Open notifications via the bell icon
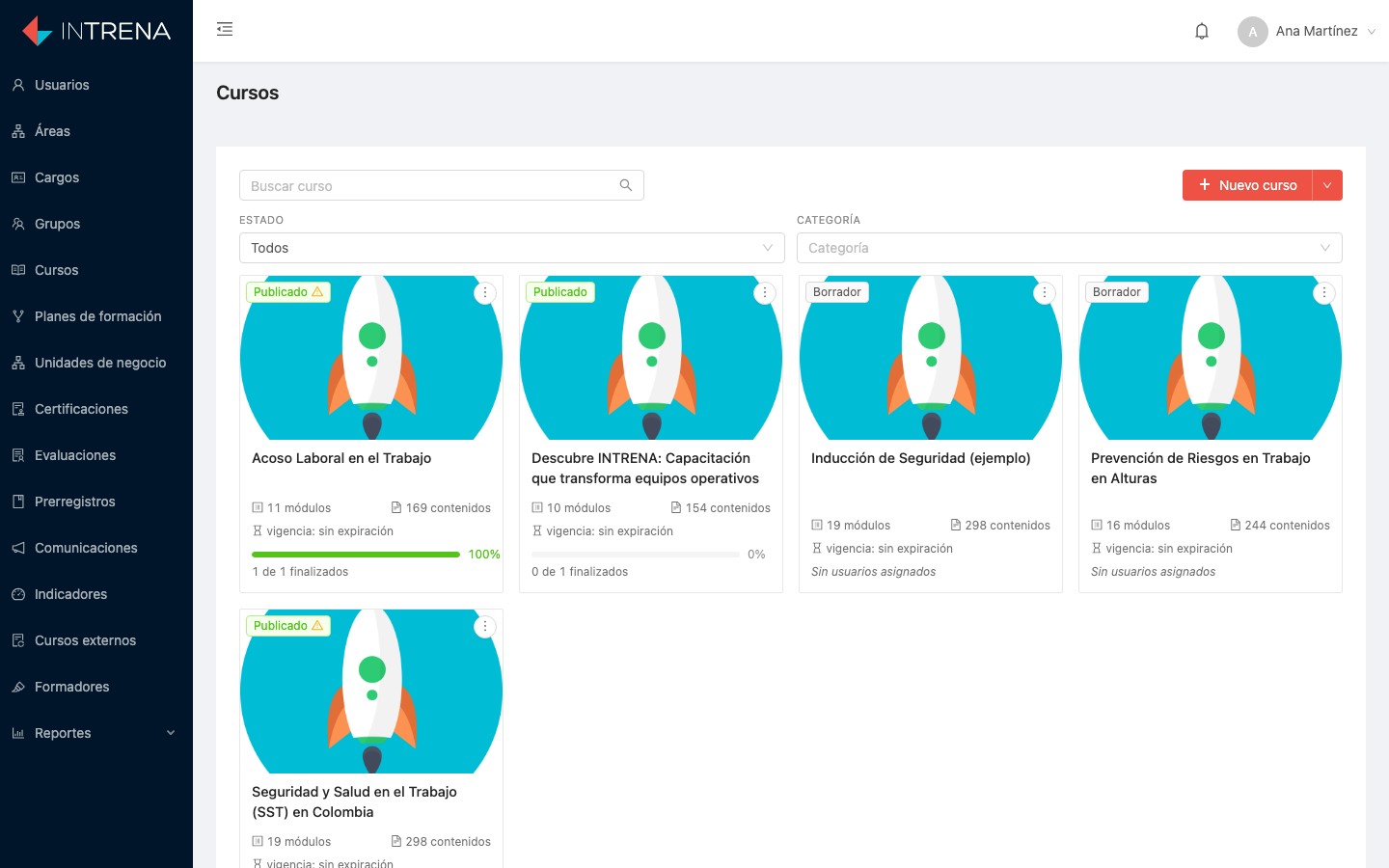 (x=1202, y=31)
